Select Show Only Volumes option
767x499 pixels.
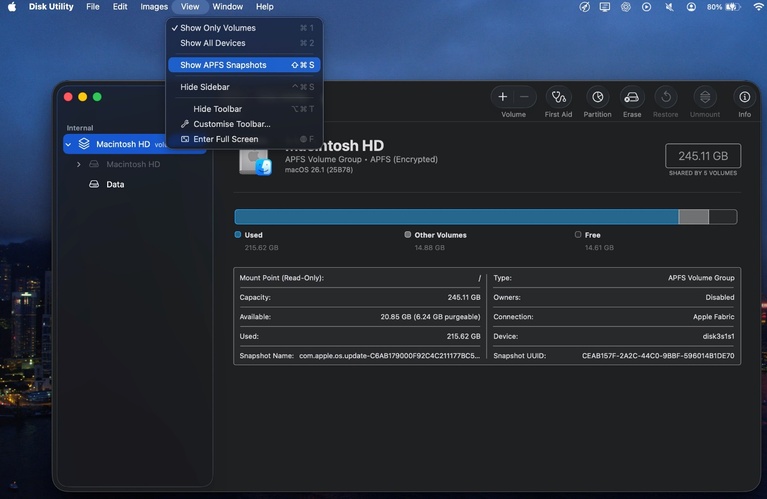click(245, 28)
